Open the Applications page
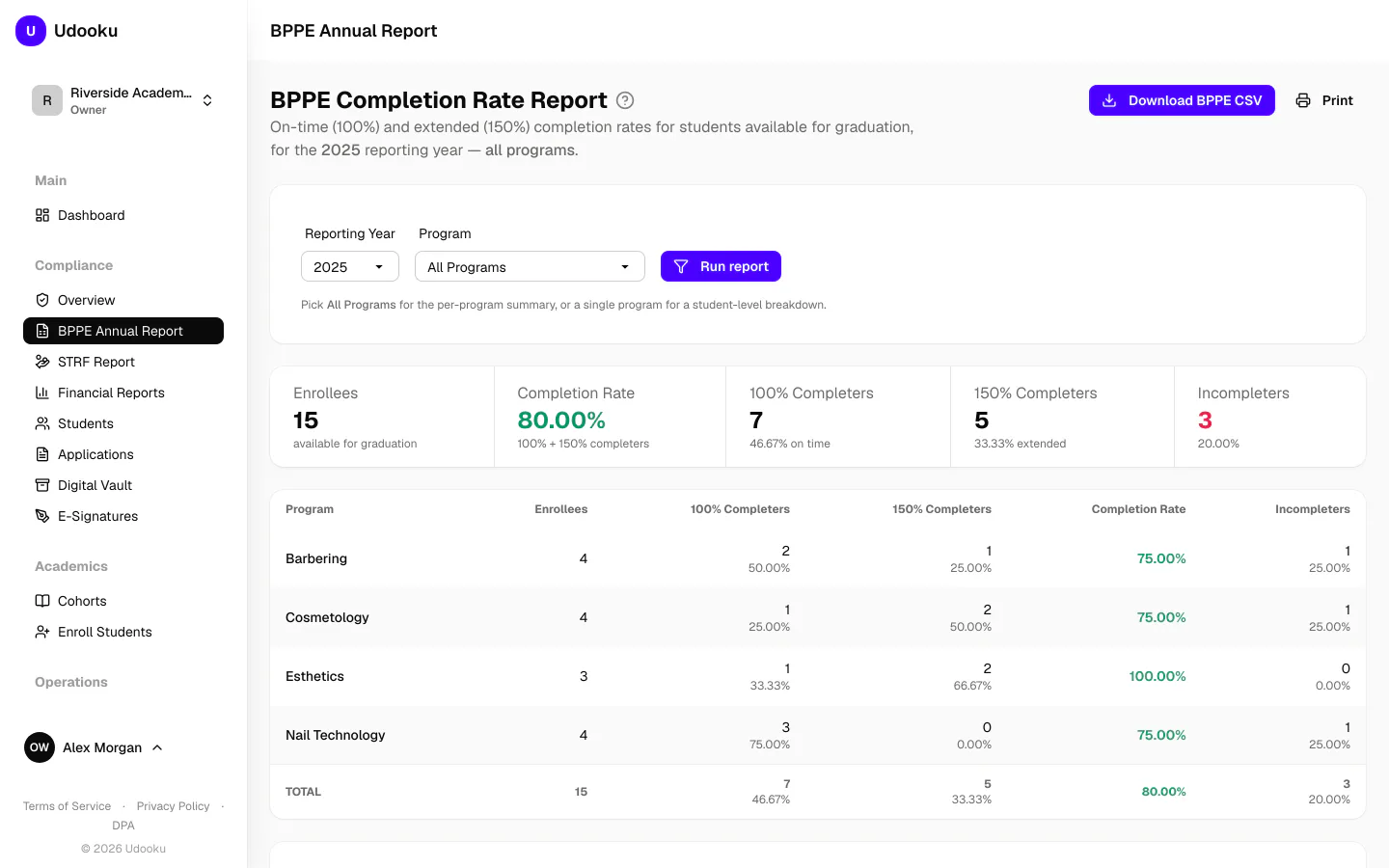Screen dimensions: 1389x868 [123, 454]
